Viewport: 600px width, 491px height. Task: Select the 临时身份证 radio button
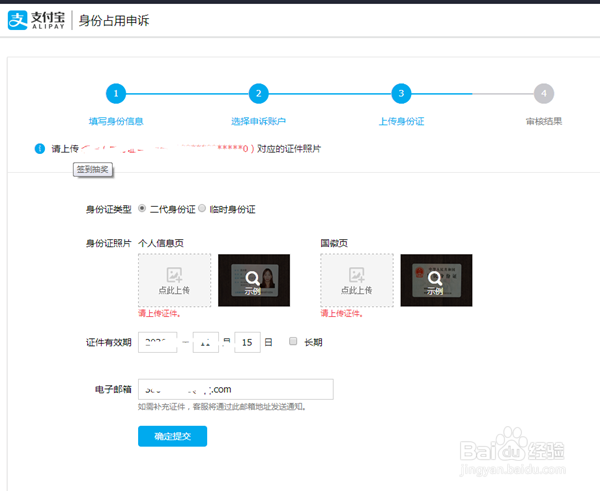click(x=202, y=208)
